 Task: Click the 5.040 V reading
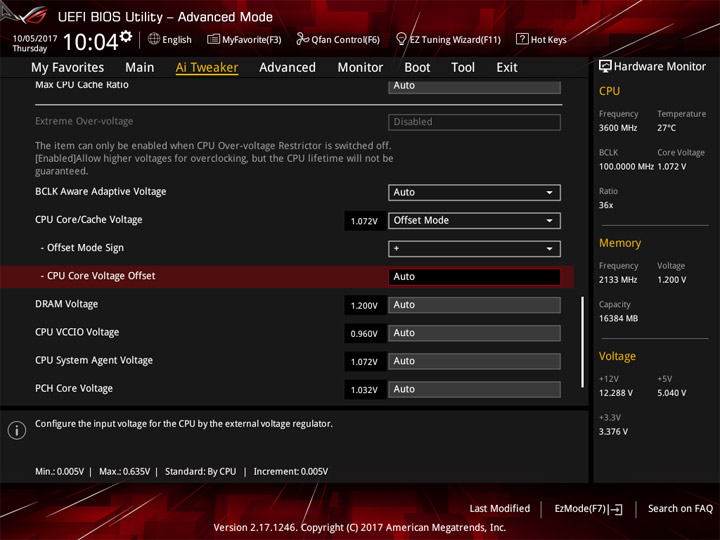(x=671, y=393)
